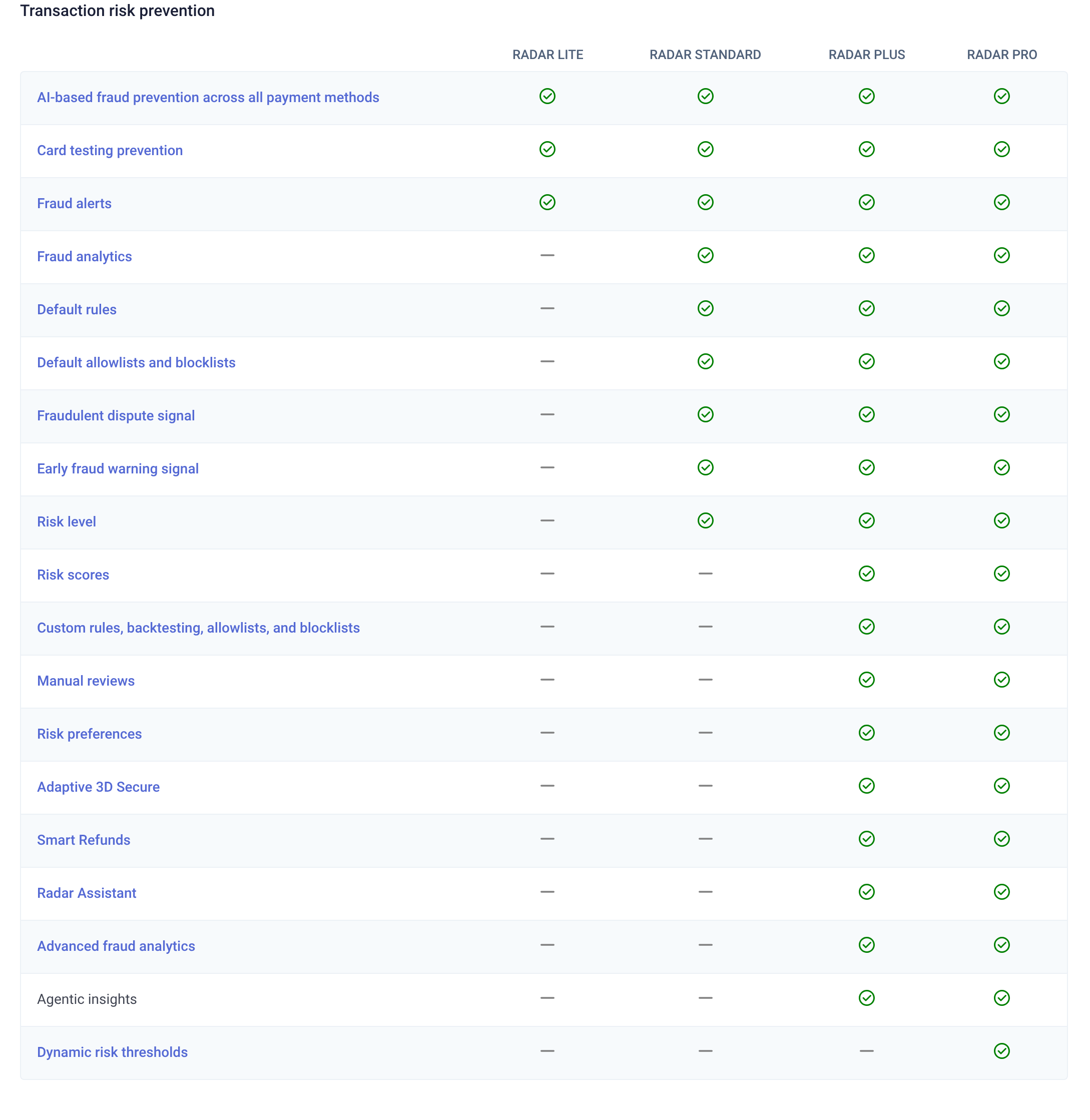Click Radar Standard checkmark for Risk level

pyautogui.click(x=705, y=521)
